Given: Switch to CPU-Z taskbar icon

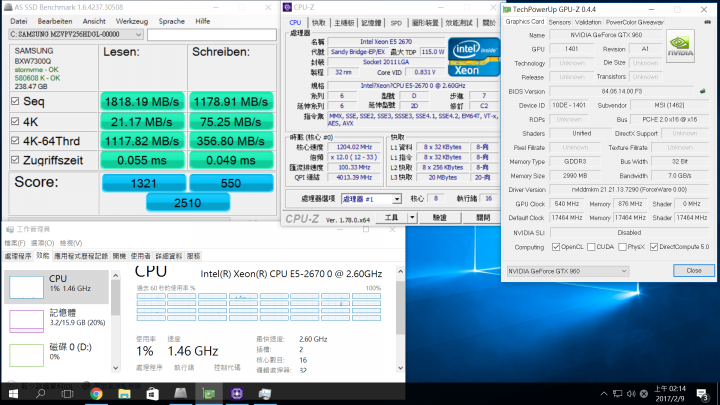Looking at the screenshot, I should click(x=237, y=394).
